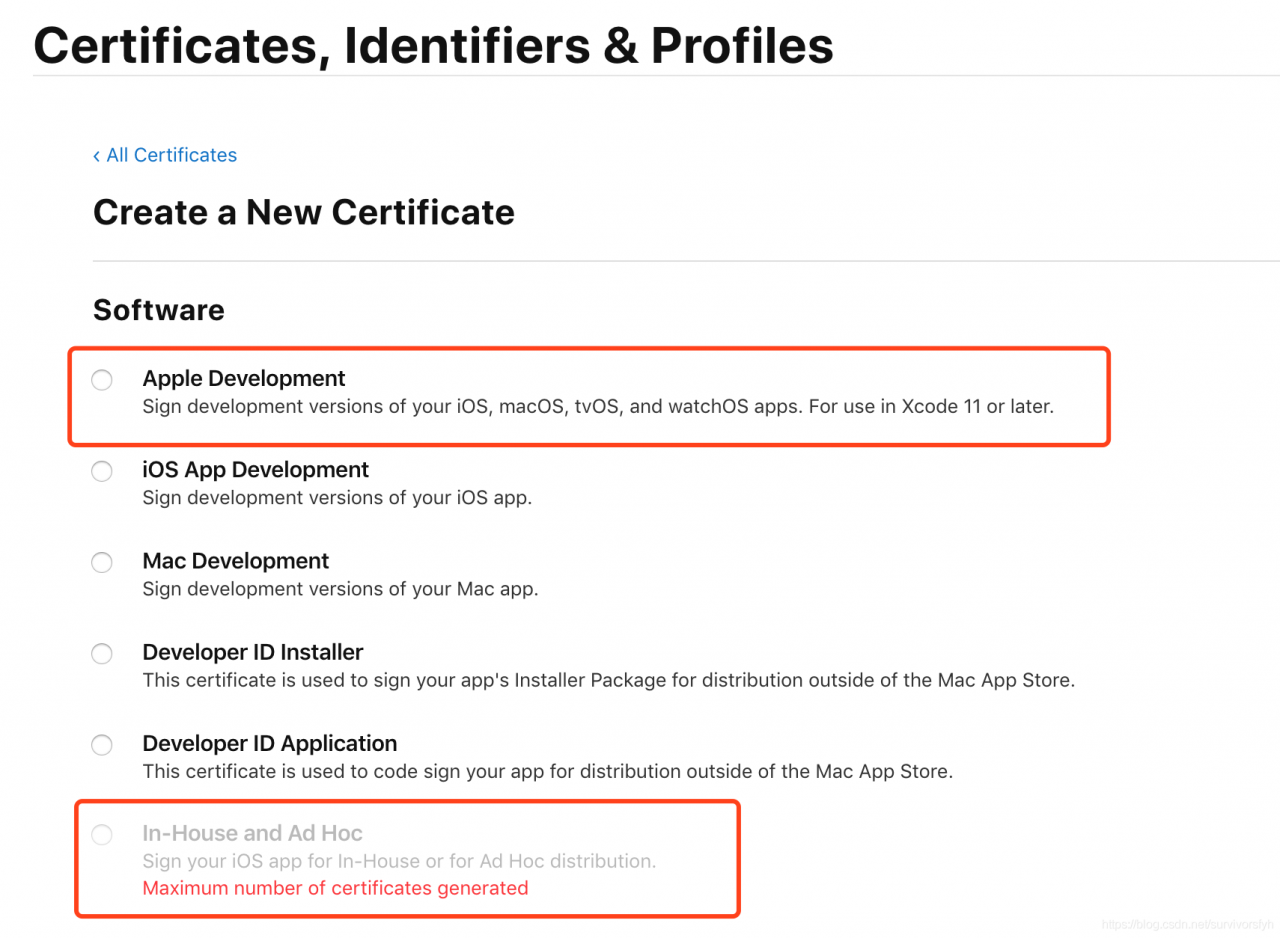1280x938 pixels.
Task: Choose the Mac Development radio option
Action: (102, 562)
